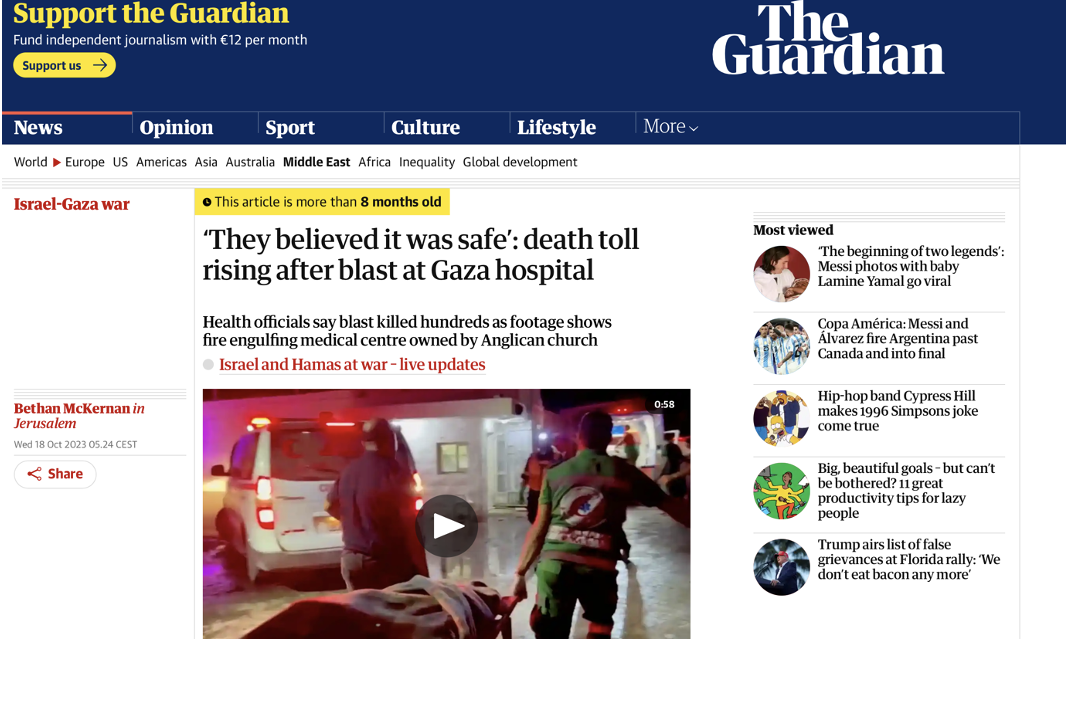Go to the Middle East subsection
Image resolution: width=1066 pixels, height=714 pixels.
[316, 162]
